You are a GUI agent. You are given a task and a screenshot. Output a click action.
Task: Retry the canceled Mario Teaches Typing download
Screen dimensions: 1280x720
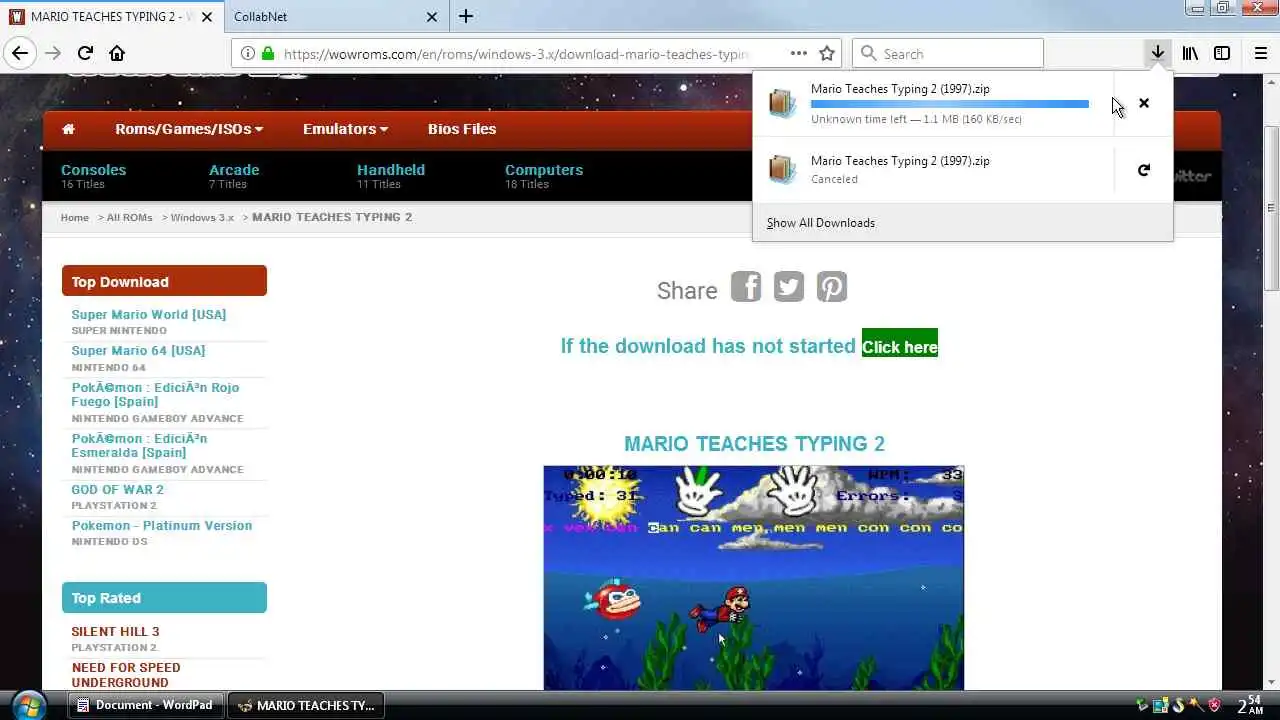pos(1144,170)
